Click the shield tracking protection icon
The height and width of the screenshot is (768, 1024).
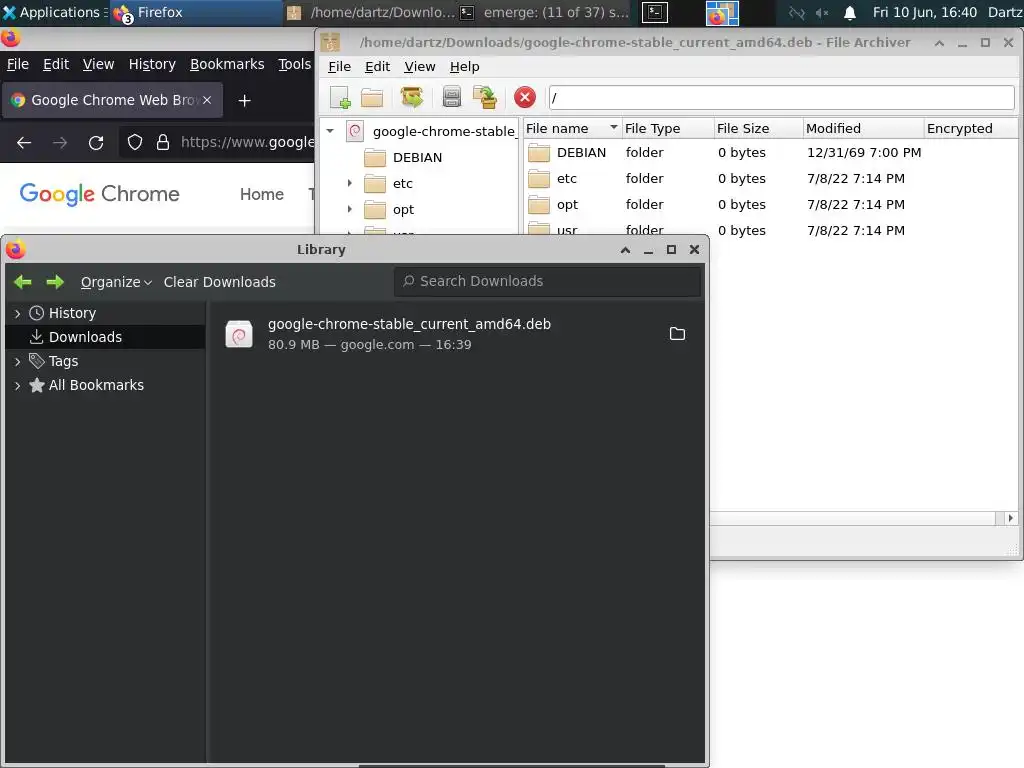tap(135, 142)
